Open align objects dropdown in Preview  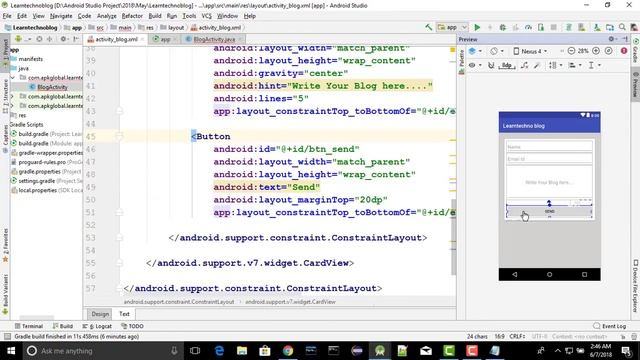point(574,65)
